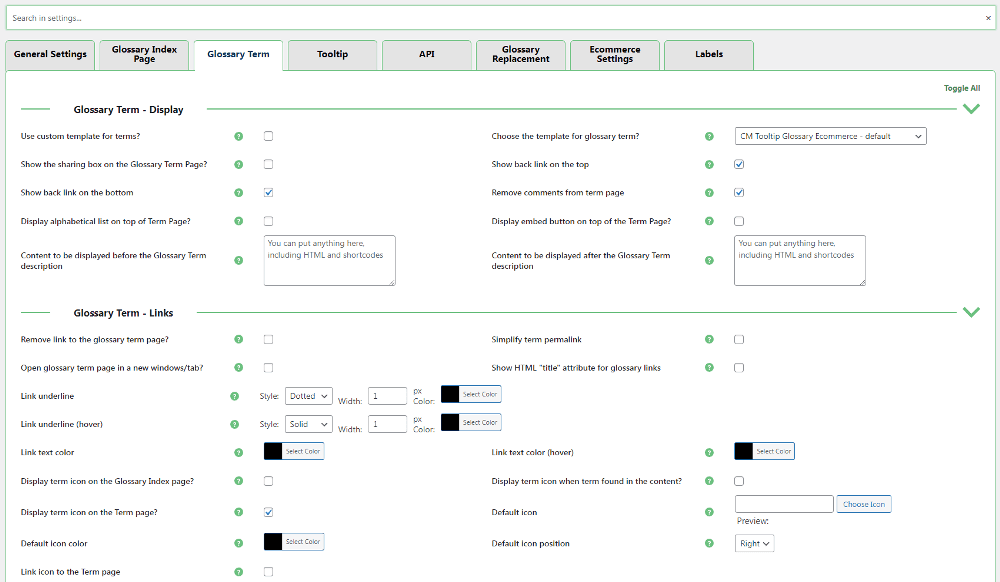1000x582 pixels.
Task: Click help icon for 'Remove comments from term page'
Action: pos(709,192)
